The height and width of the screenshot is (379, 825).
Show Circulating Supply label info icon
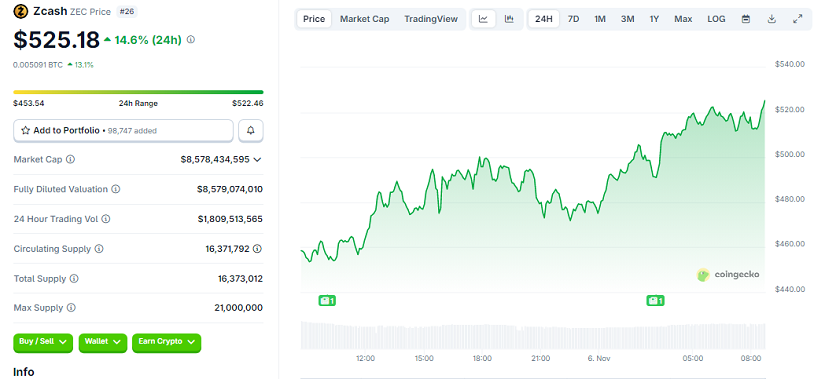point(99,249)
